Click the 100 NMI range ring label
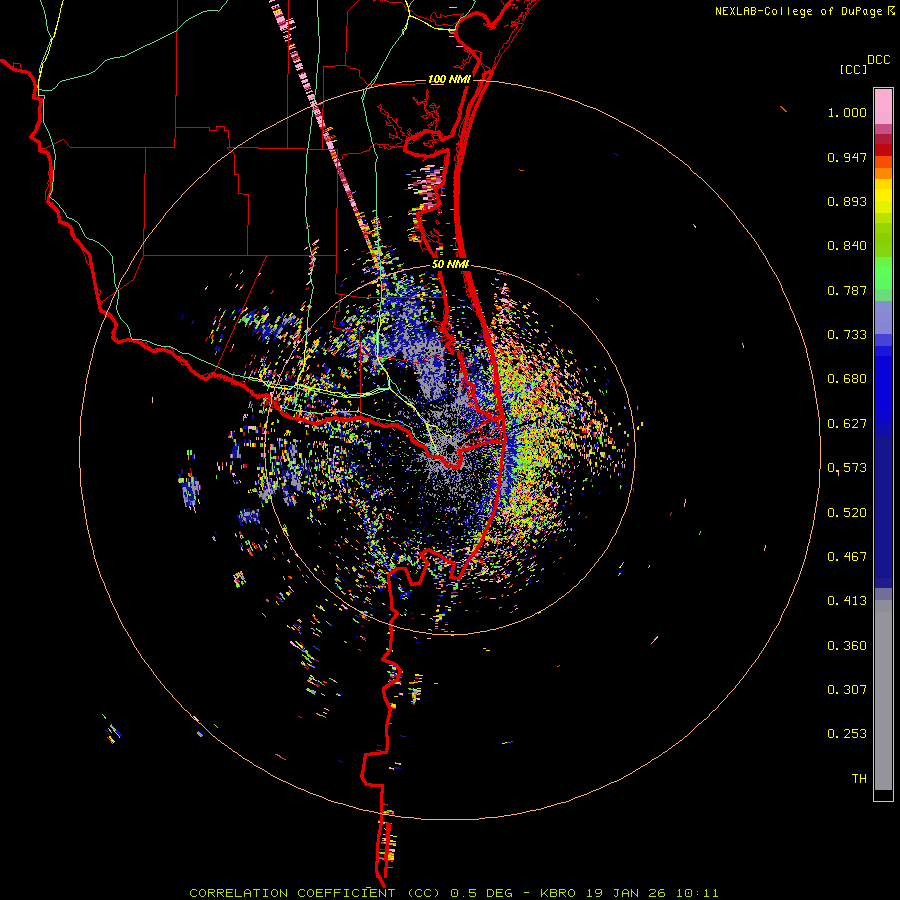Screen dimensions: 900x900 pos(449,79)
